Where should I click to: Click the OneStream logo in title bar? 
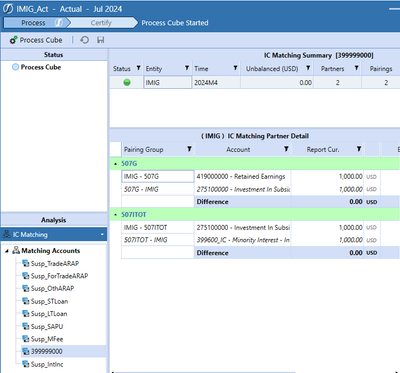(x=8, y=9)
